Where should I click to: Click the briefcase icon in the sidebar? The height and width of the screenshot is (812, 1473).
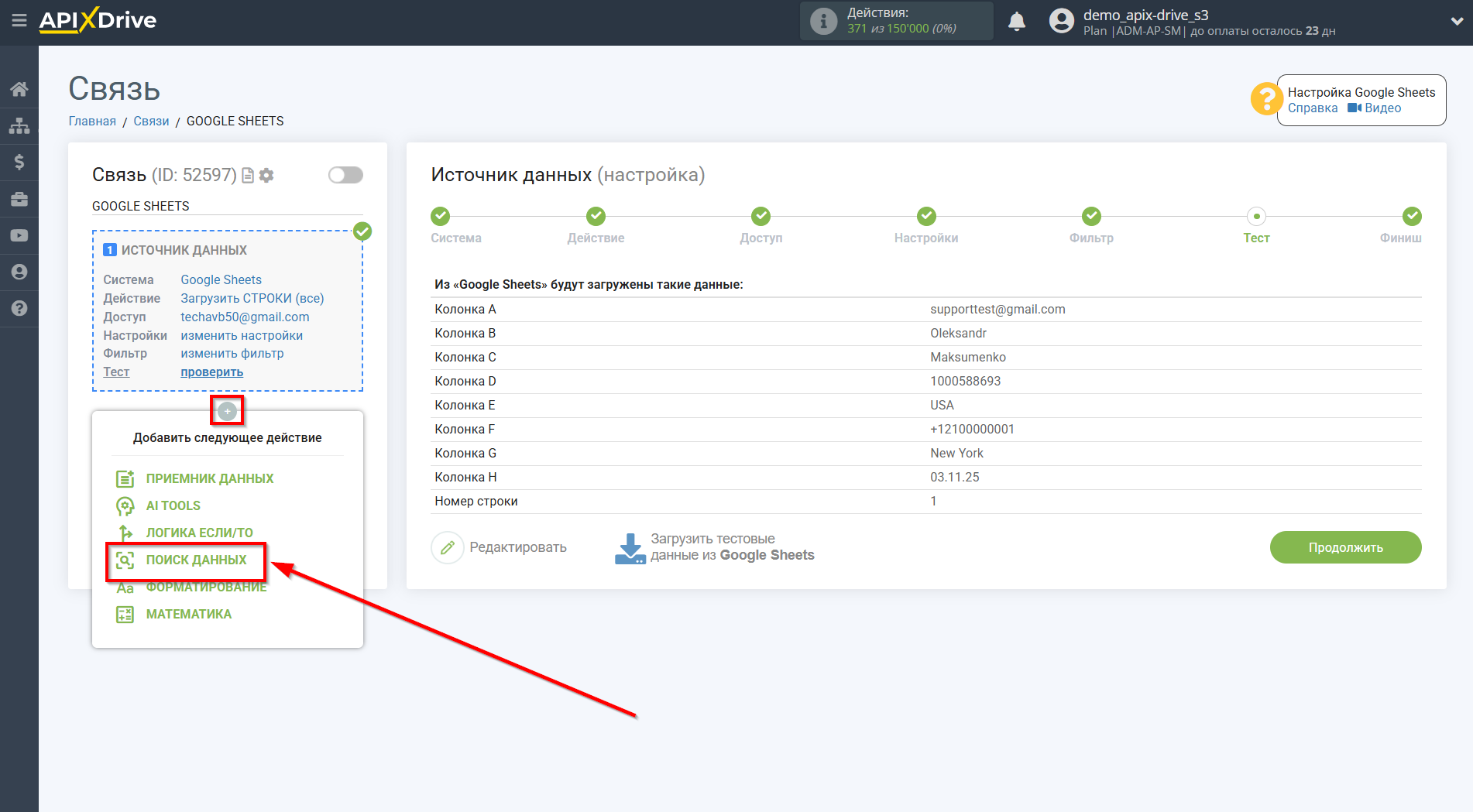pyautogui.click(x=19, y=199)
